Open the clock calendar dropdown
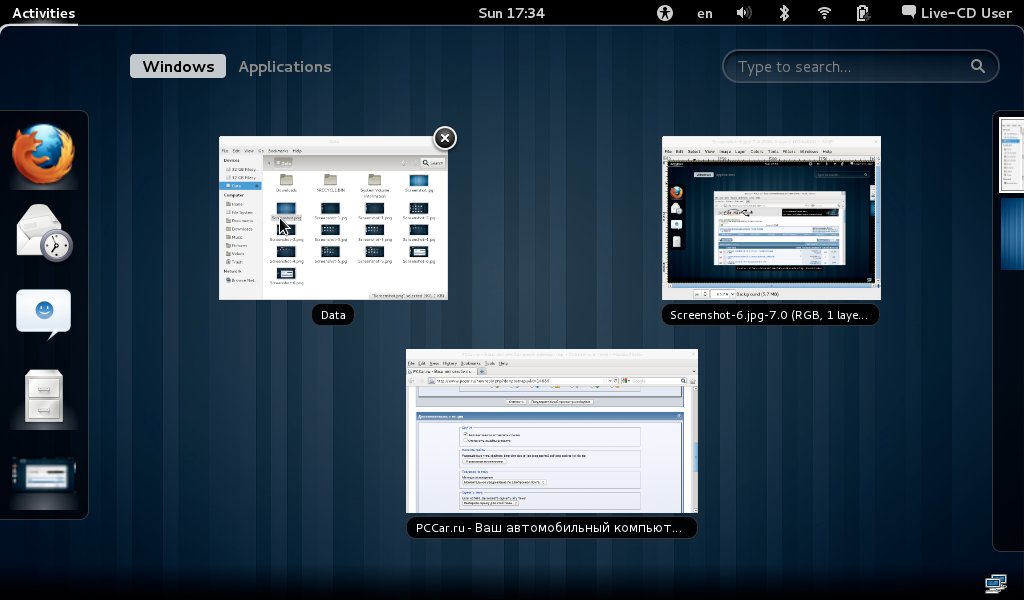1024x600 pixels. [x=511, y=13]
